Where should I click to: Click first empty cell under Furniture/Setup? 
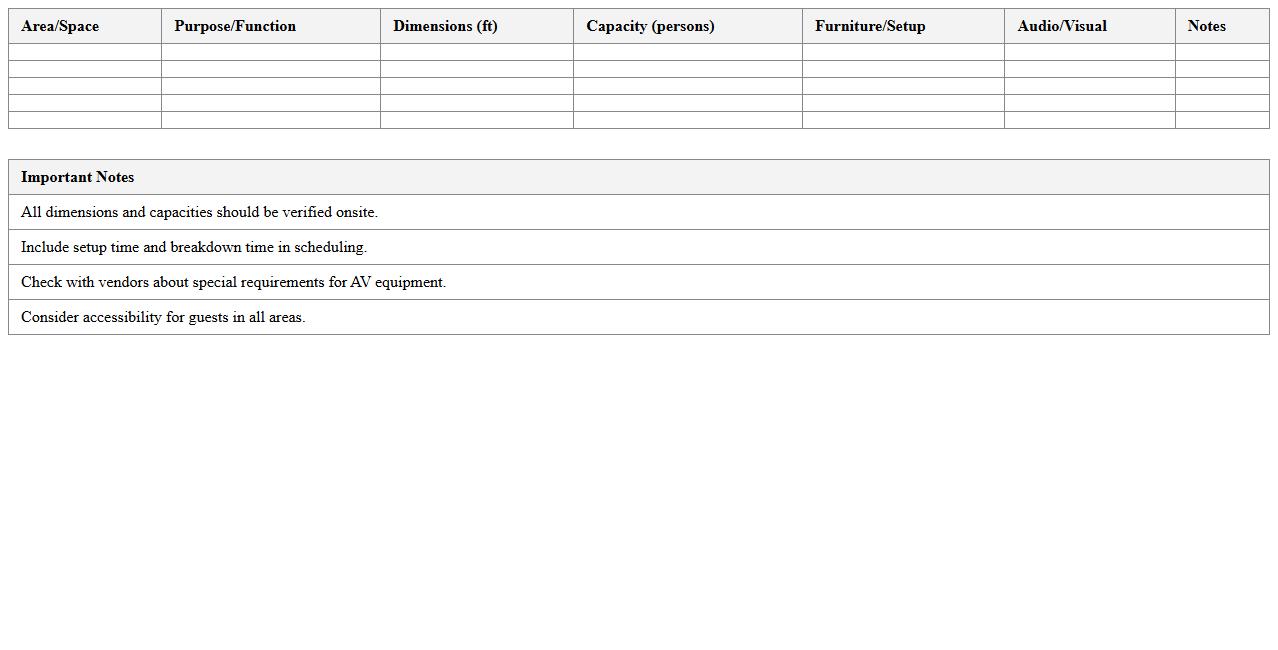pyautogui.click(x=903, y=52)
